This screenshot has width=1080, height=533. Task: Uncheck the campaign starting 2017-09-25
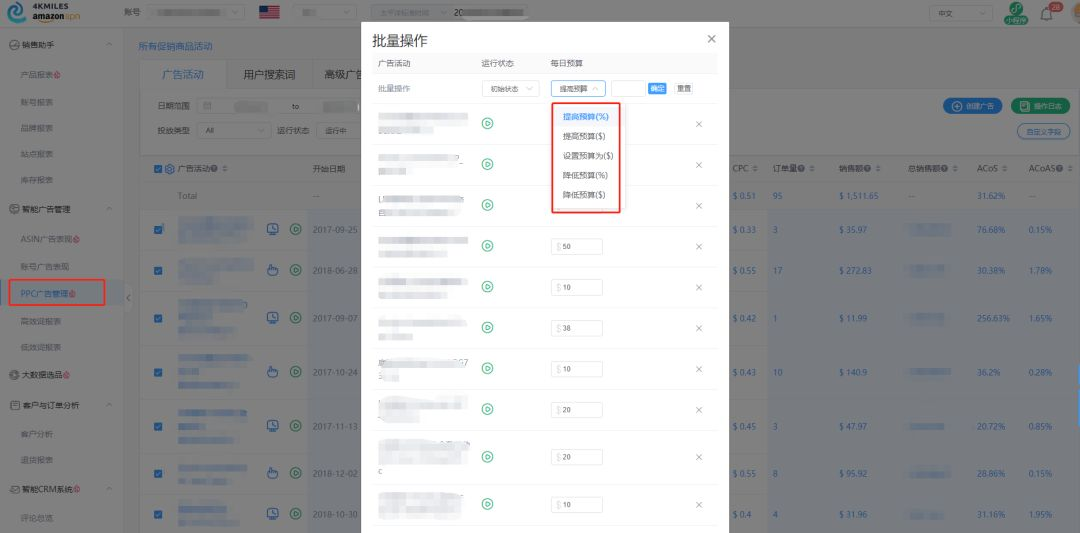pyautogui.click(x=158, y=230)
